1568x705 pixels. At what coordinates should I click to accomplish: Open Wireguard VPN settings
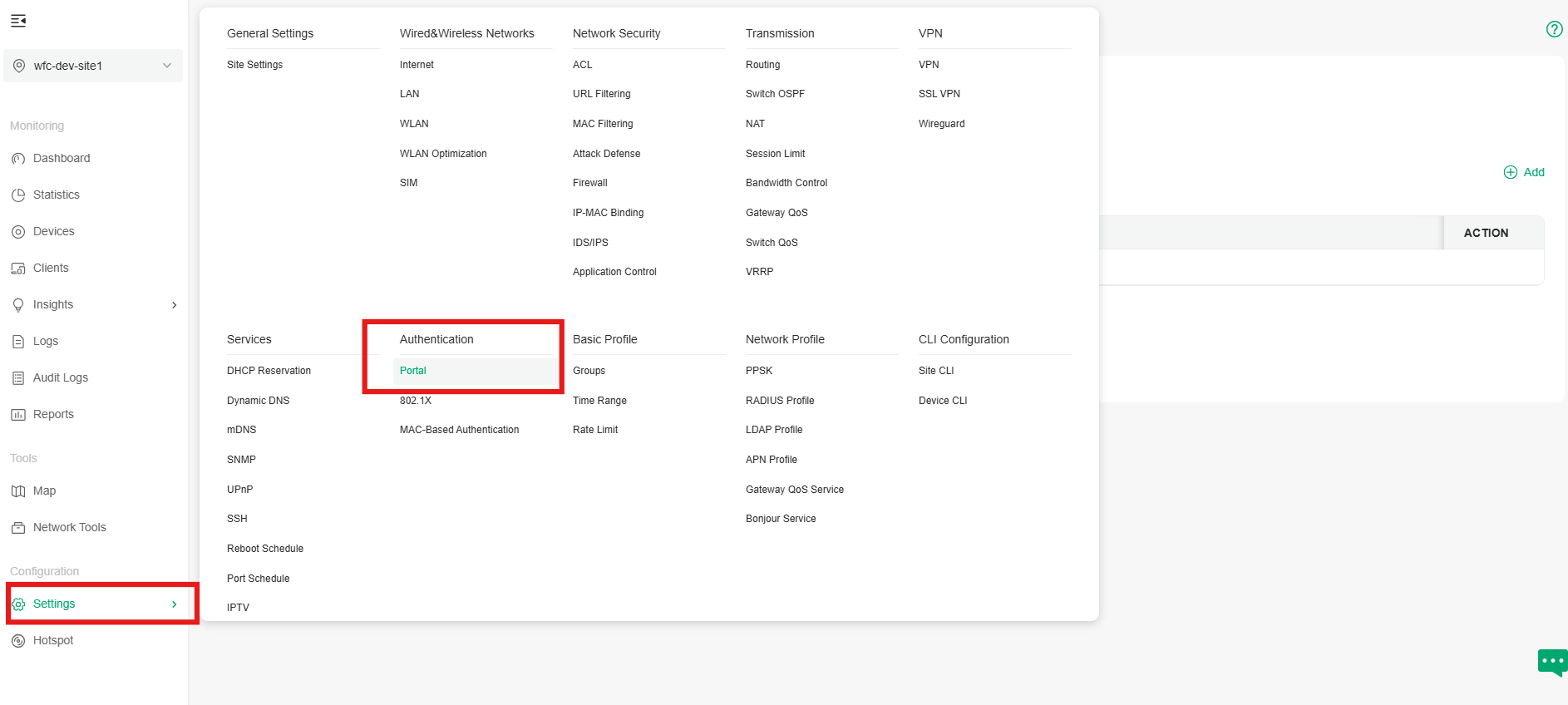click(x=941, y=124)
